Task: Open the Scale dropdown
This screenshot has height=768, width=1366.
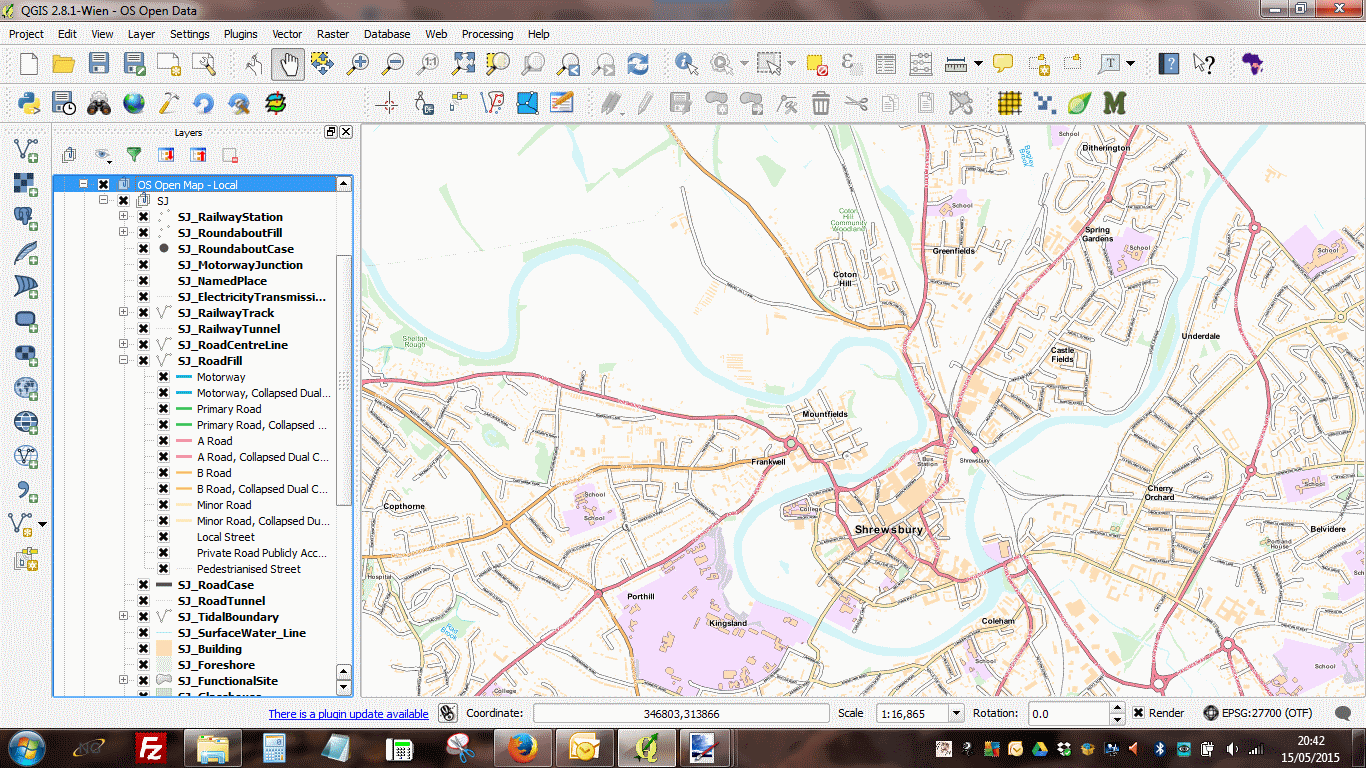Action: point(955,713)
